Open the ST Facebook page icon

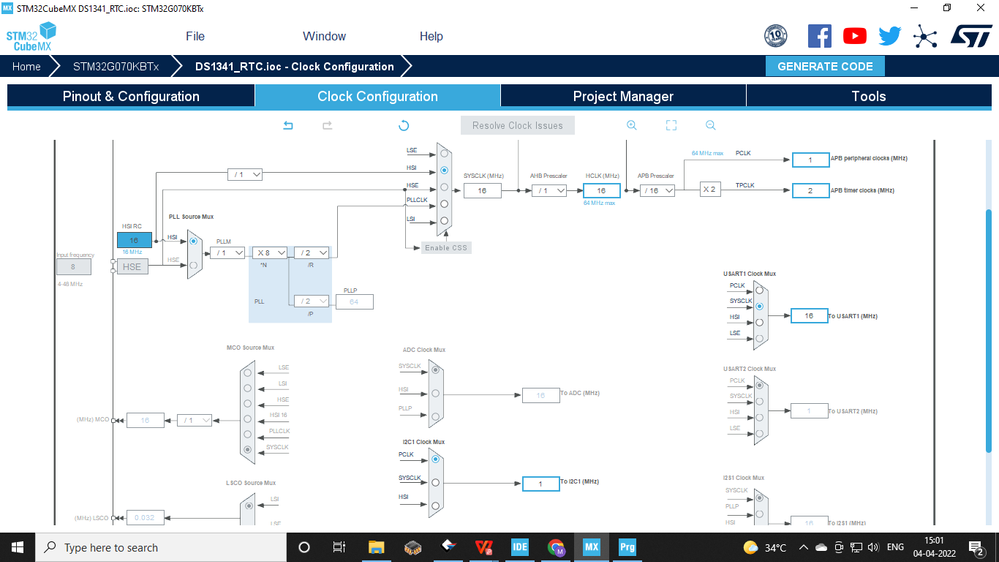point(819,36)
